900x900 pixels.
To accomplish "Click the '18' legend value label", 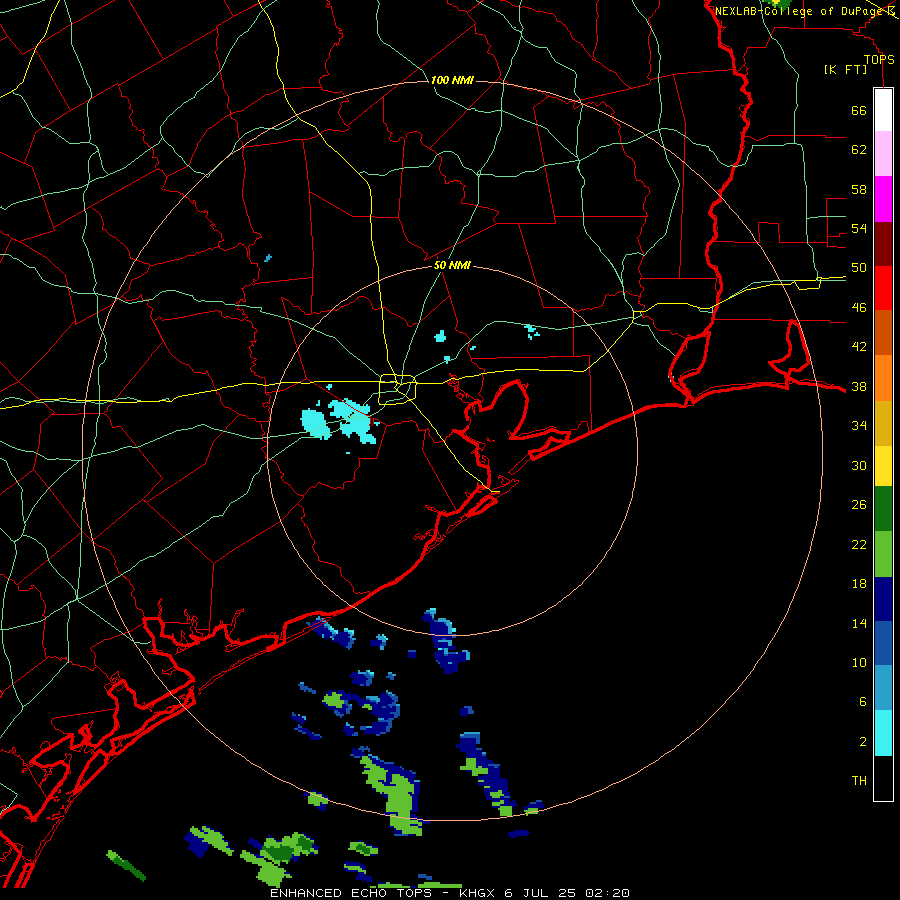I will click(859, 584).
